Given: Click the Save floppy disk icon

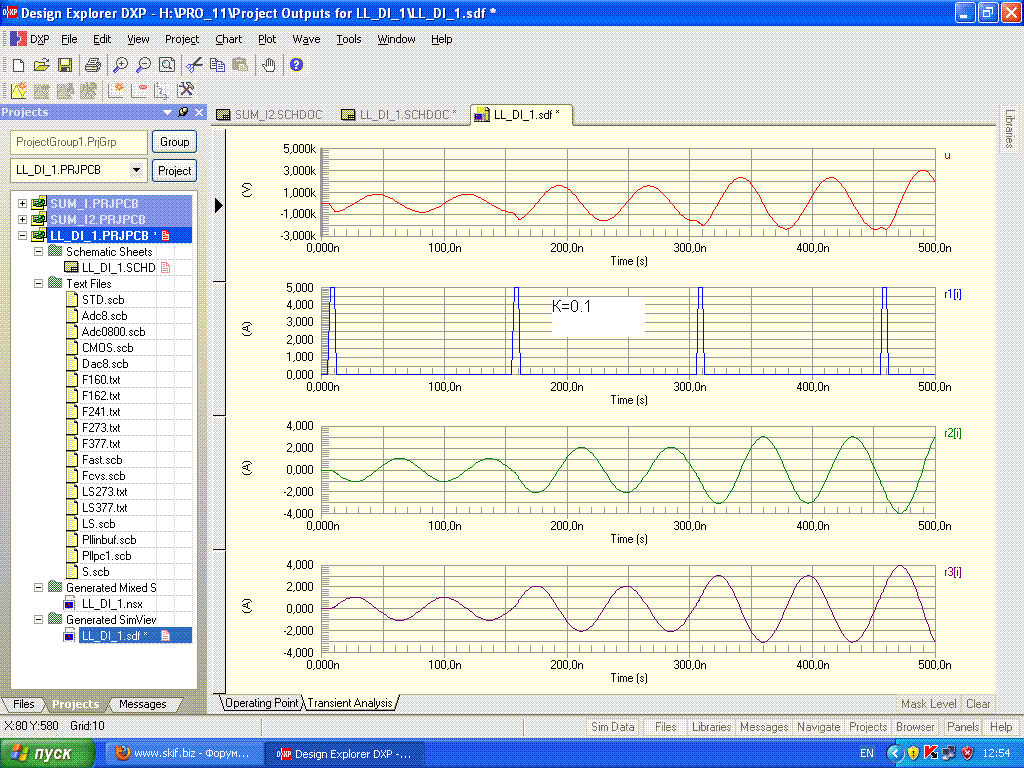Looking at the screenshot, I should [x=64, y=65].
